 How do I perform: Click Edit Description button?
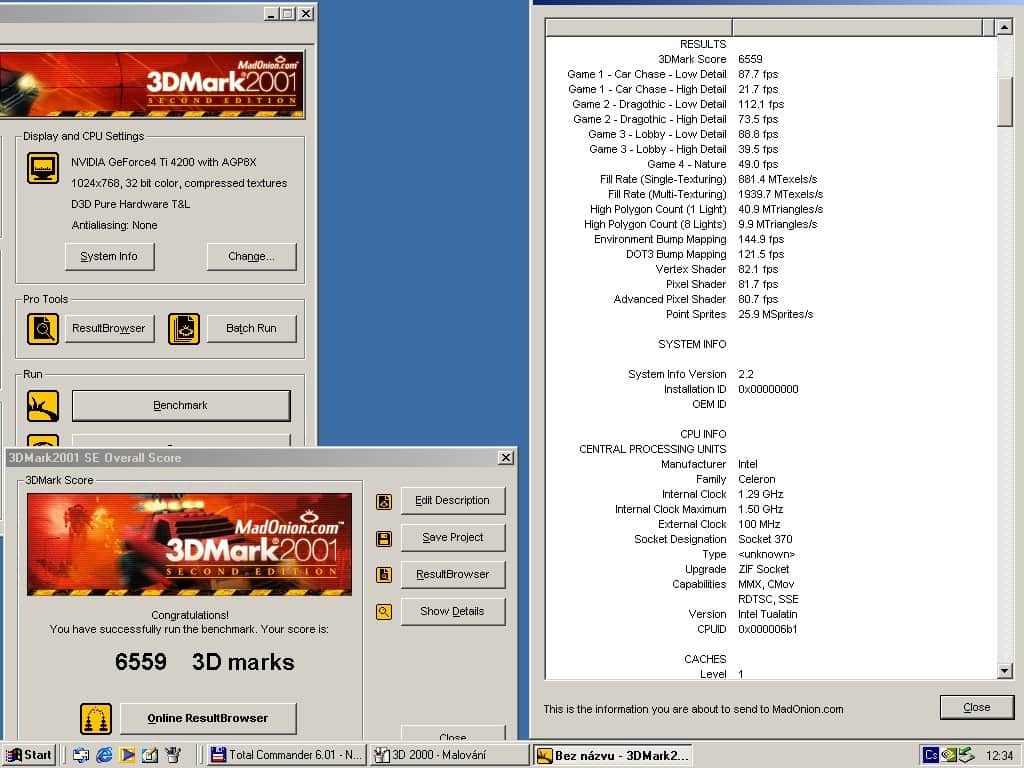click(x=453, y=501)
